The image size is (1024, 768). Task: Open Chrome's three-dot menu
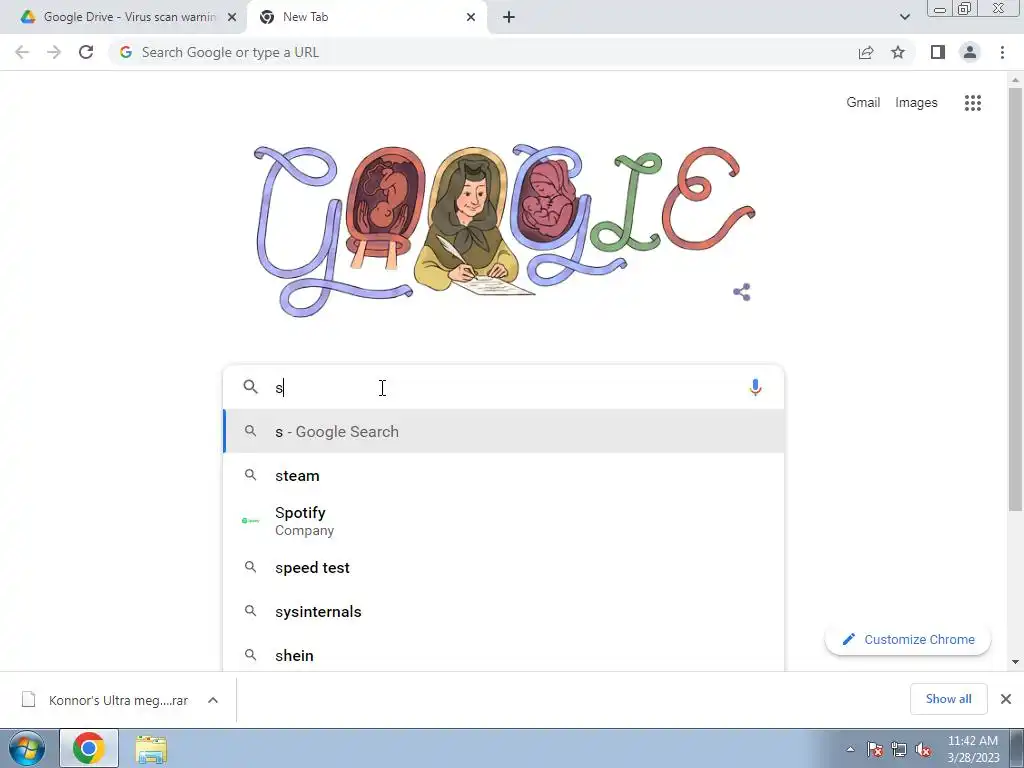1002,52
